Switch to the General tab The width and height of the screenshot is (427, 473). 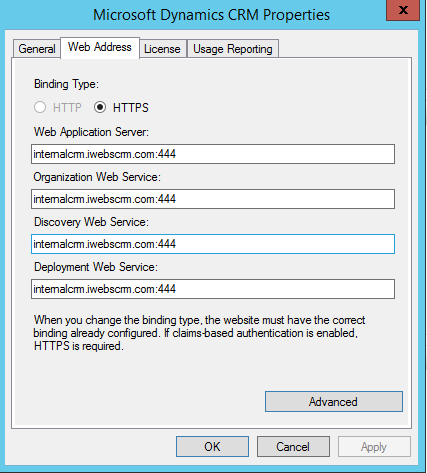(37, 49)
